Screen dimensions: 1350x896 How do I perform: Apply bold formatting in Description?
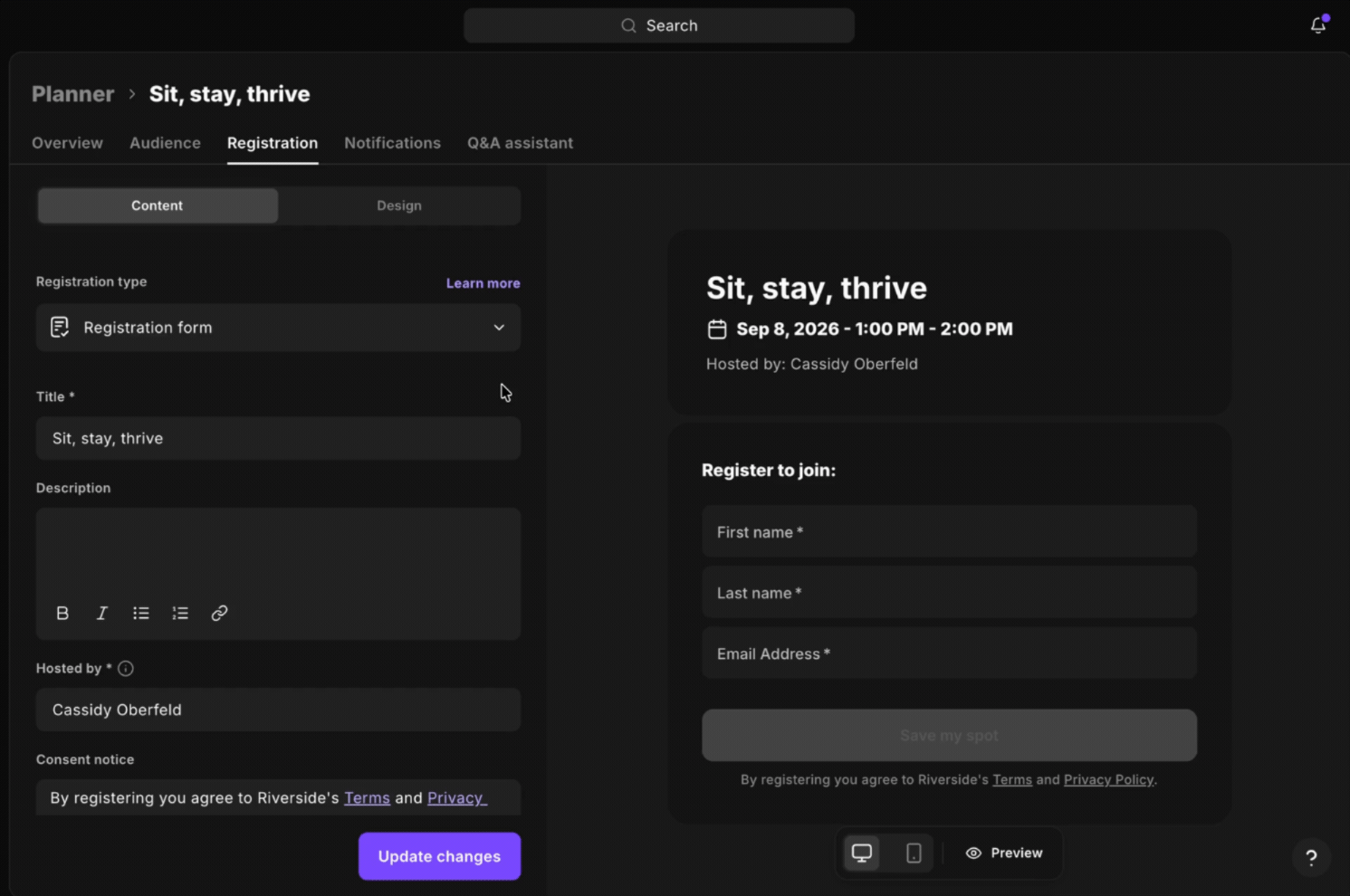(x=62, y=613)
